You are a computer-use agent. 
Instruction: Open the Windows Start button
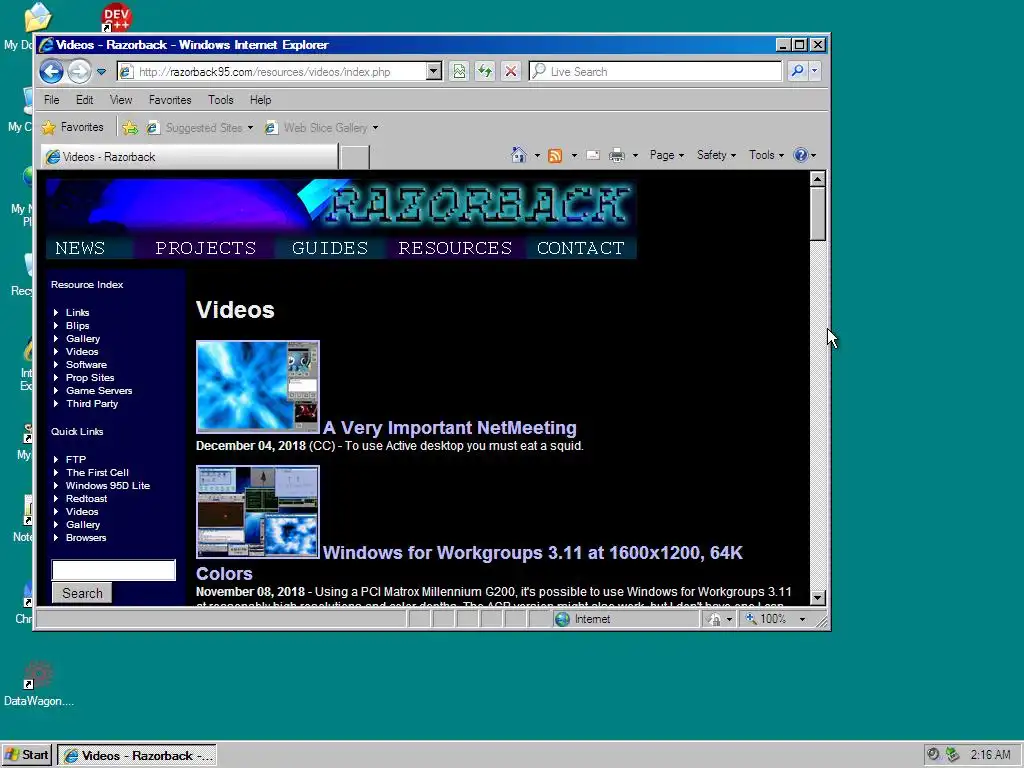[27, 755]
